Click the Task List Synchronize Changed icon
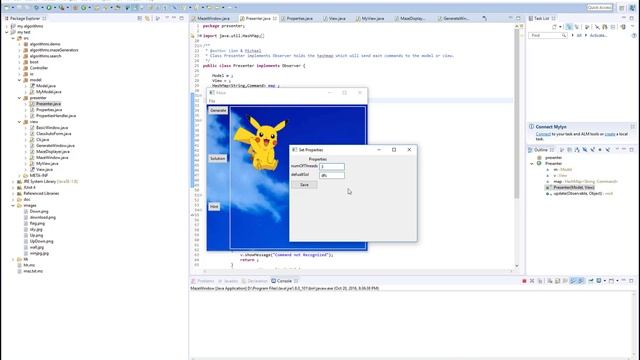The height and width of the screenshot is (360, 640). coord(623,27)
